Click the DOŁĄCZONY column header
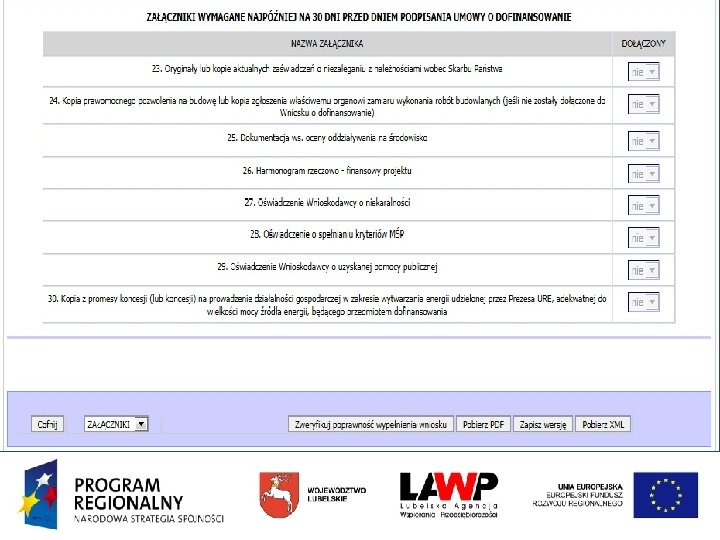 click(643, 44)
